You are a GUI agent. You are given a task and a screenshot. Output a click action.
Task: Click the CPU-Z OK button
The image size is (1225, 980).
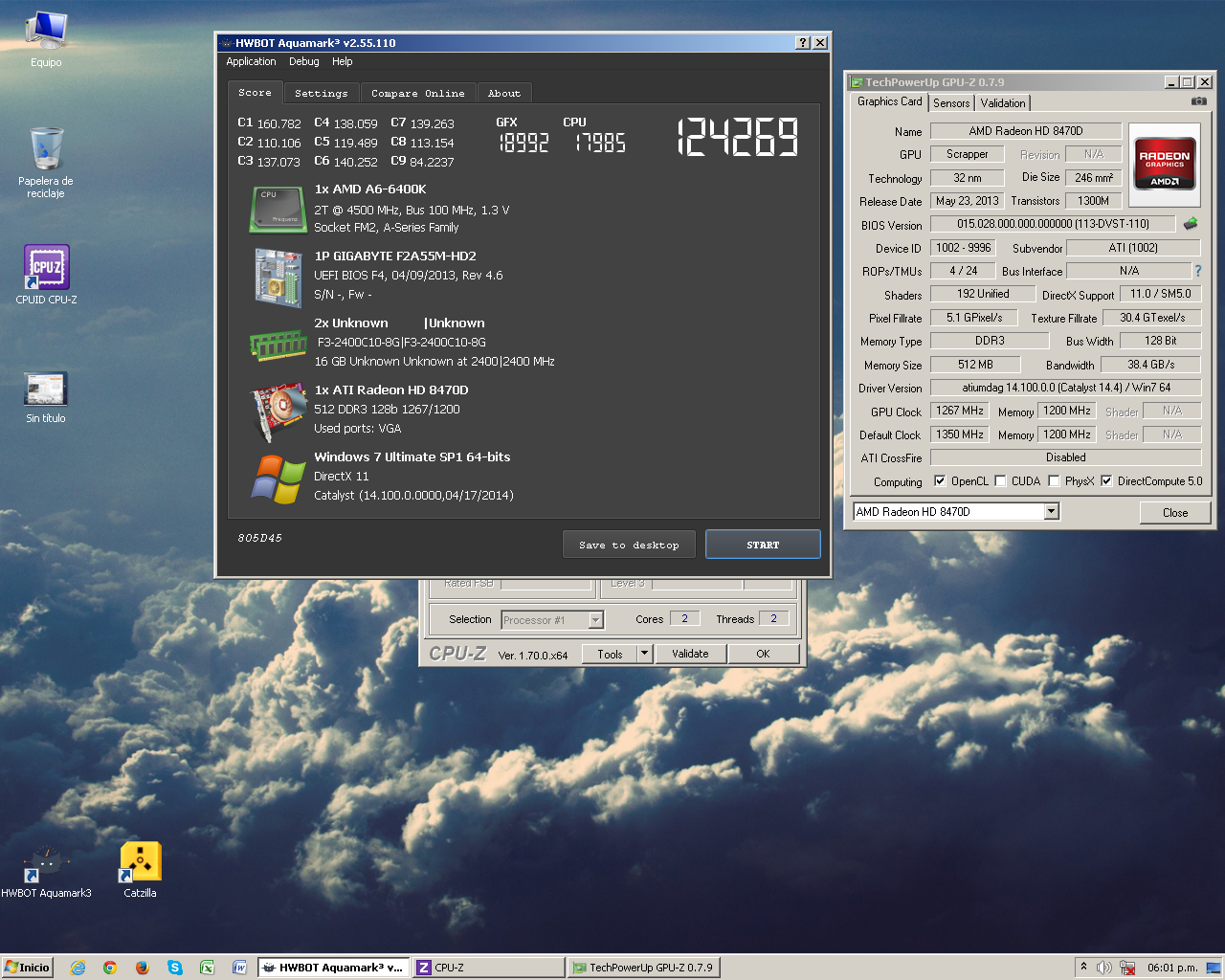coord(763,654)
